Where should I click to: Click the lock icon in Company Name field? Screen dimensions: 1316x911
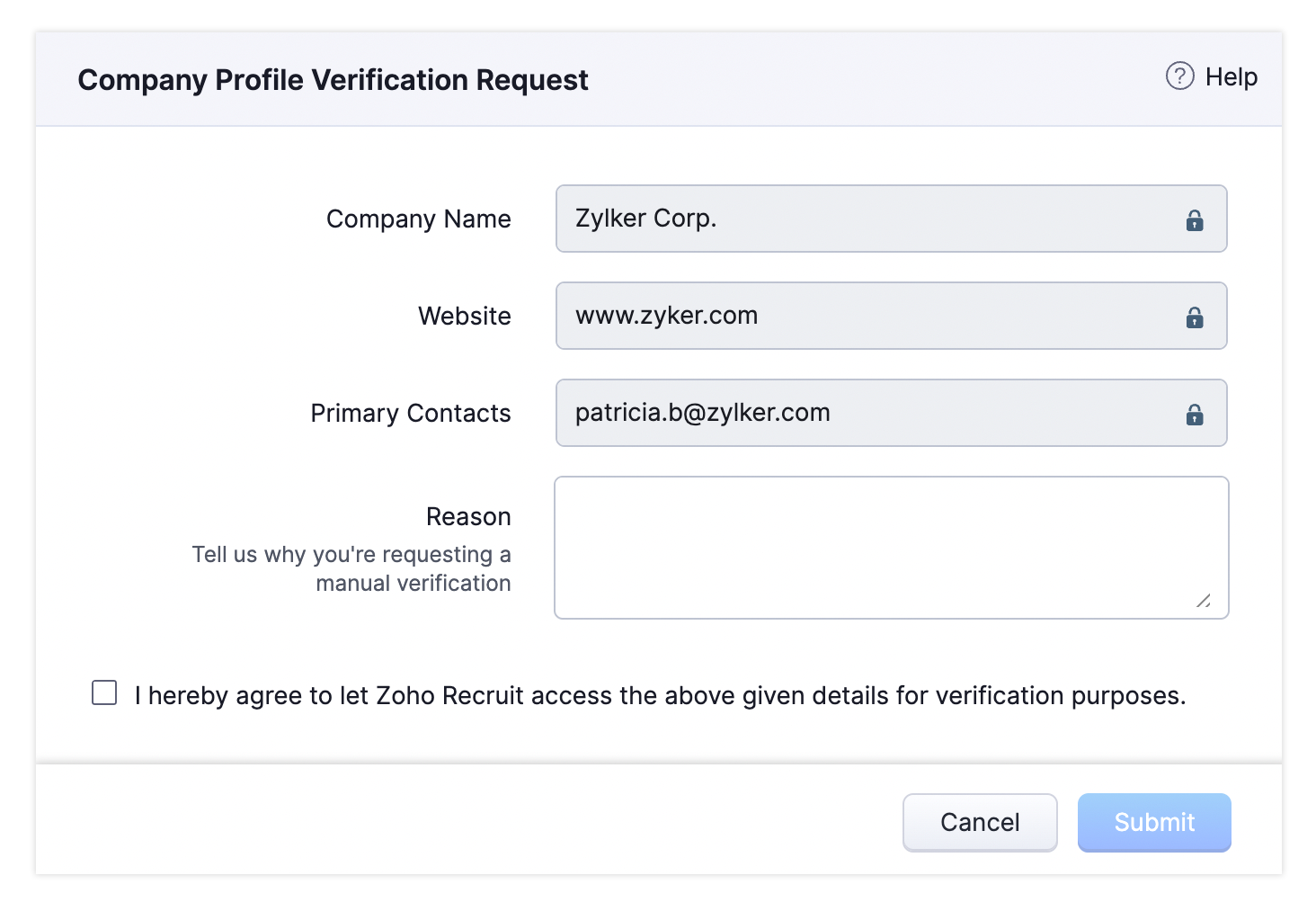(1194, 220)
